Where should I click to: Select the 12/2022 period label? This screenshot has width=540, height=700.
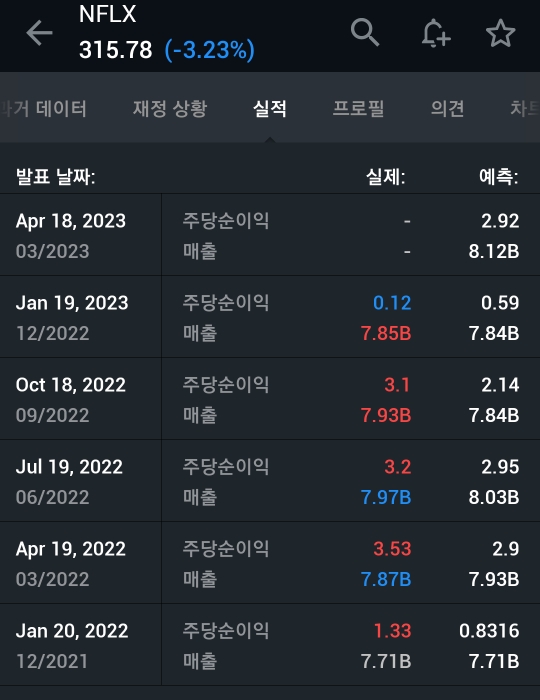[53, 333]
